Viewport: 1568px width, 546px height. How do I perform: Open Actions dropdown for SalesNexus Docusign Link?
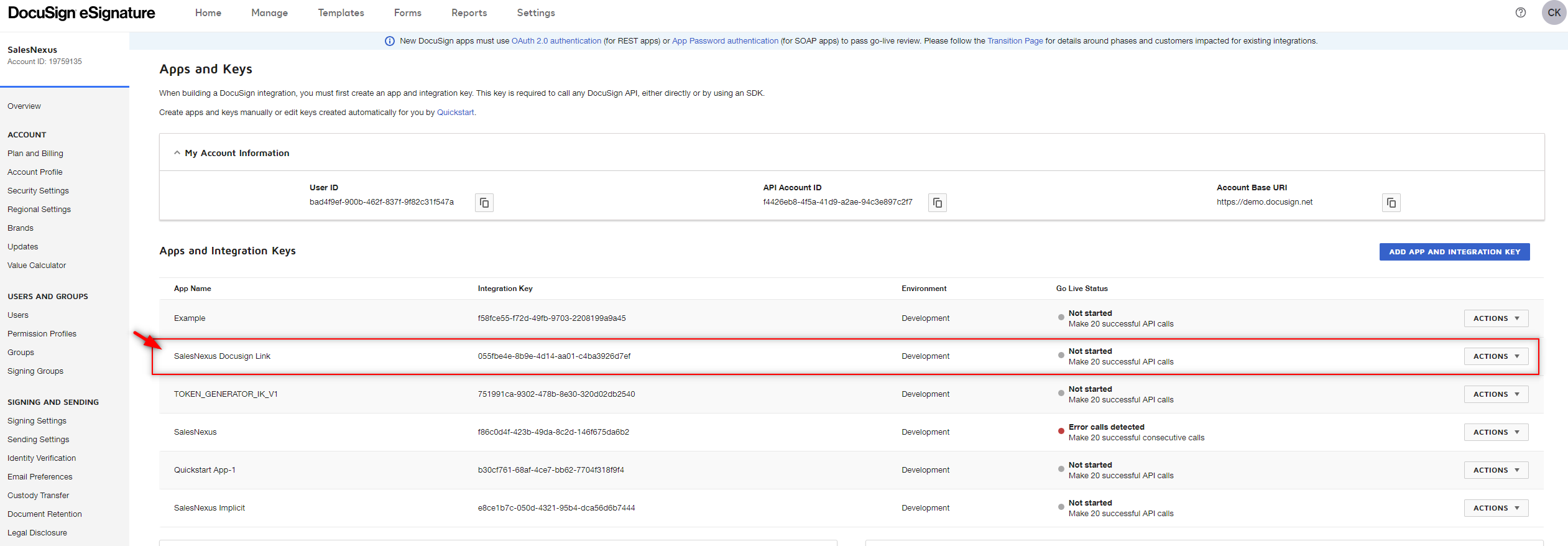point(1496,356)
